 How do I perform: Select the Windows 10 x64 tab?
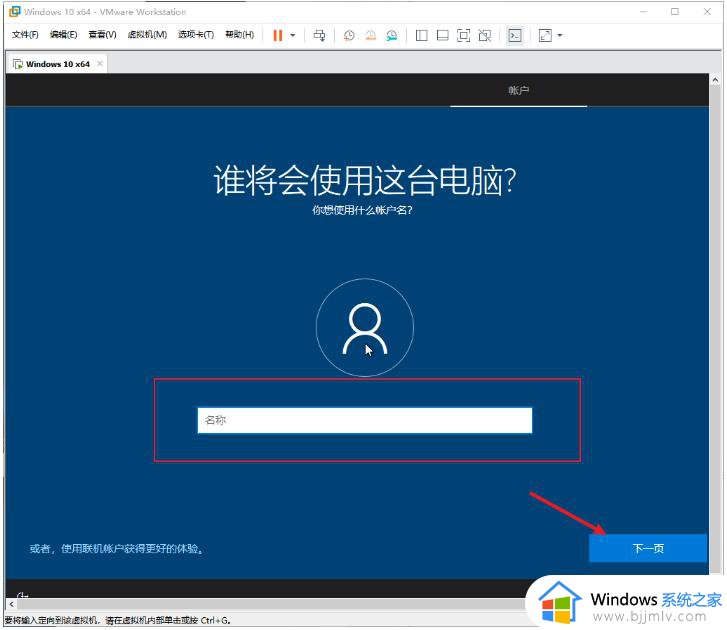pyautogui.click(x=57, y=64)
